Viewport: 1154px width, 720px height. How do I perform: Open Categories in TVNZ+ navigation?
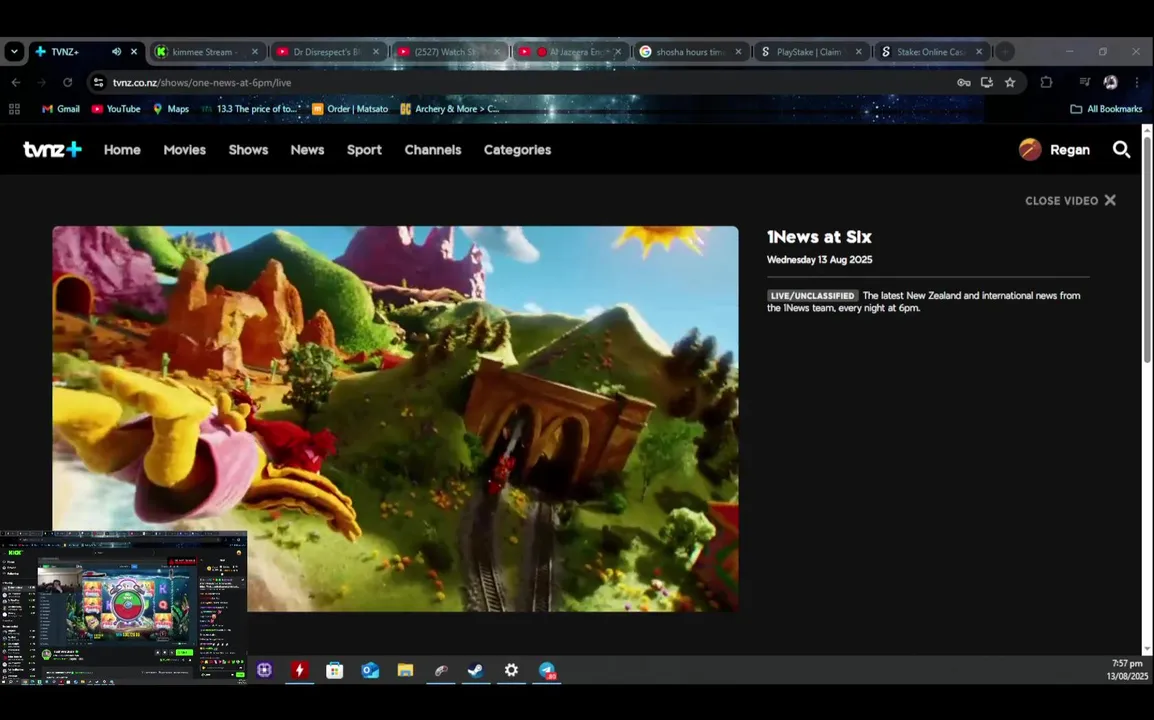(517, 149)
